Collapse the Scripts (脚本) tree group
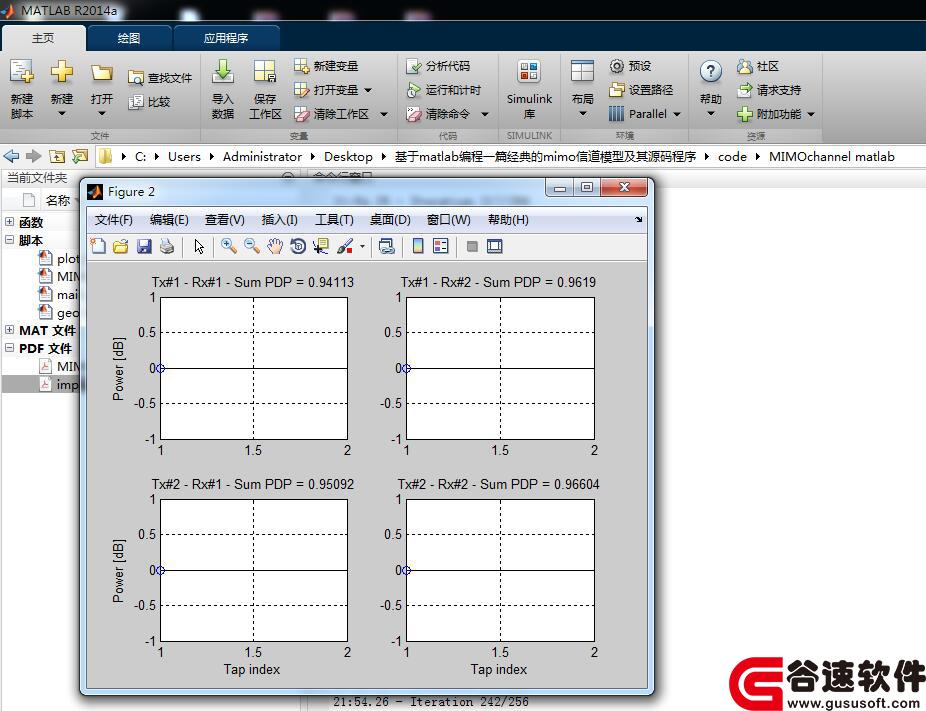 pyautogui.click(x=9, y=240)
